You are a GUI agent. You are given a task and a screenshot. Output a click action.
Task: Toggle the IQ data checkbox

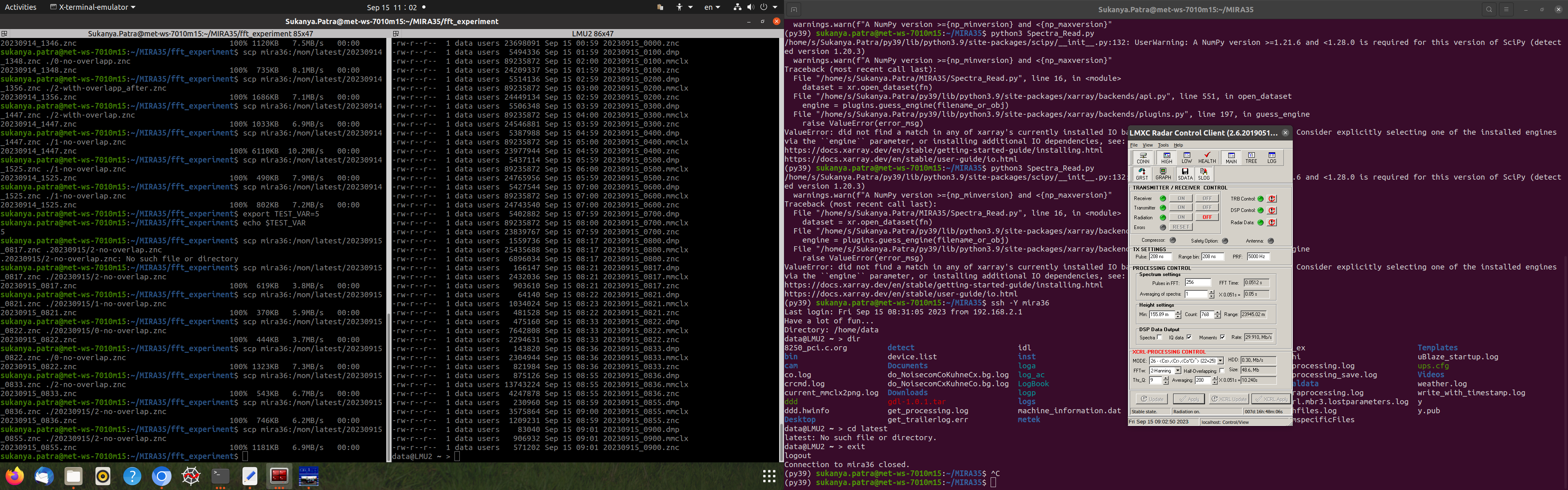pos(1189,337)
